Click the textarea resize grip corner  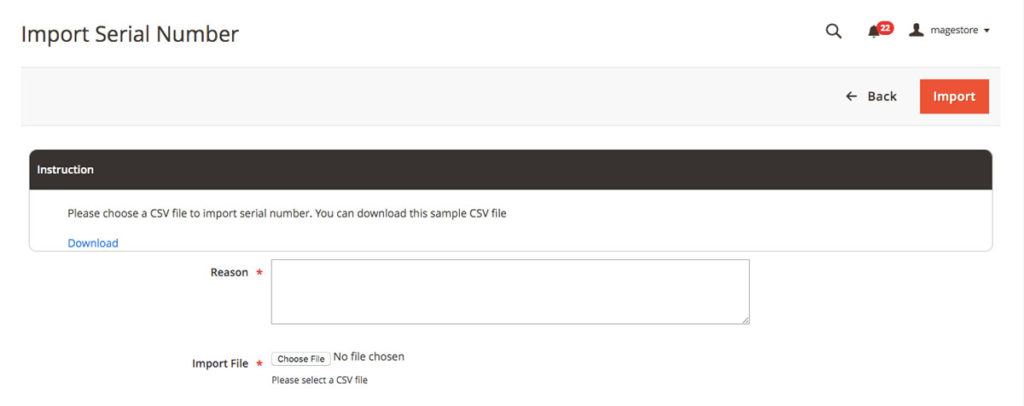point(745,320)
